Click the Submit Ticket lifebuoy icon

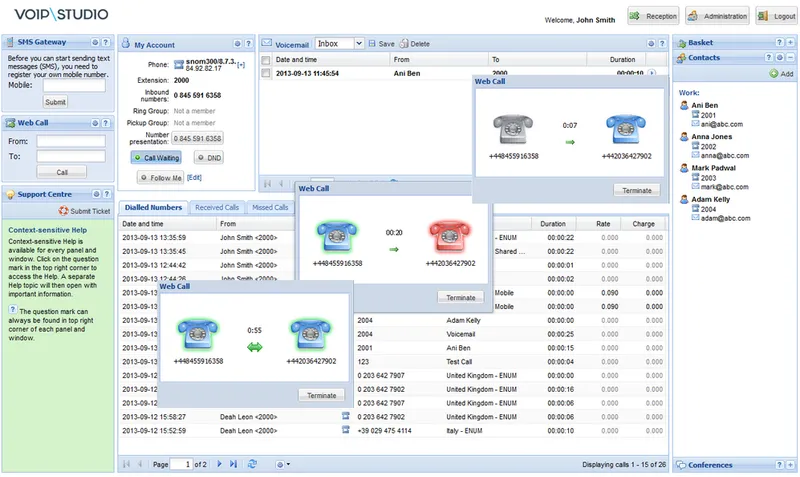click(x=63, y=211)
